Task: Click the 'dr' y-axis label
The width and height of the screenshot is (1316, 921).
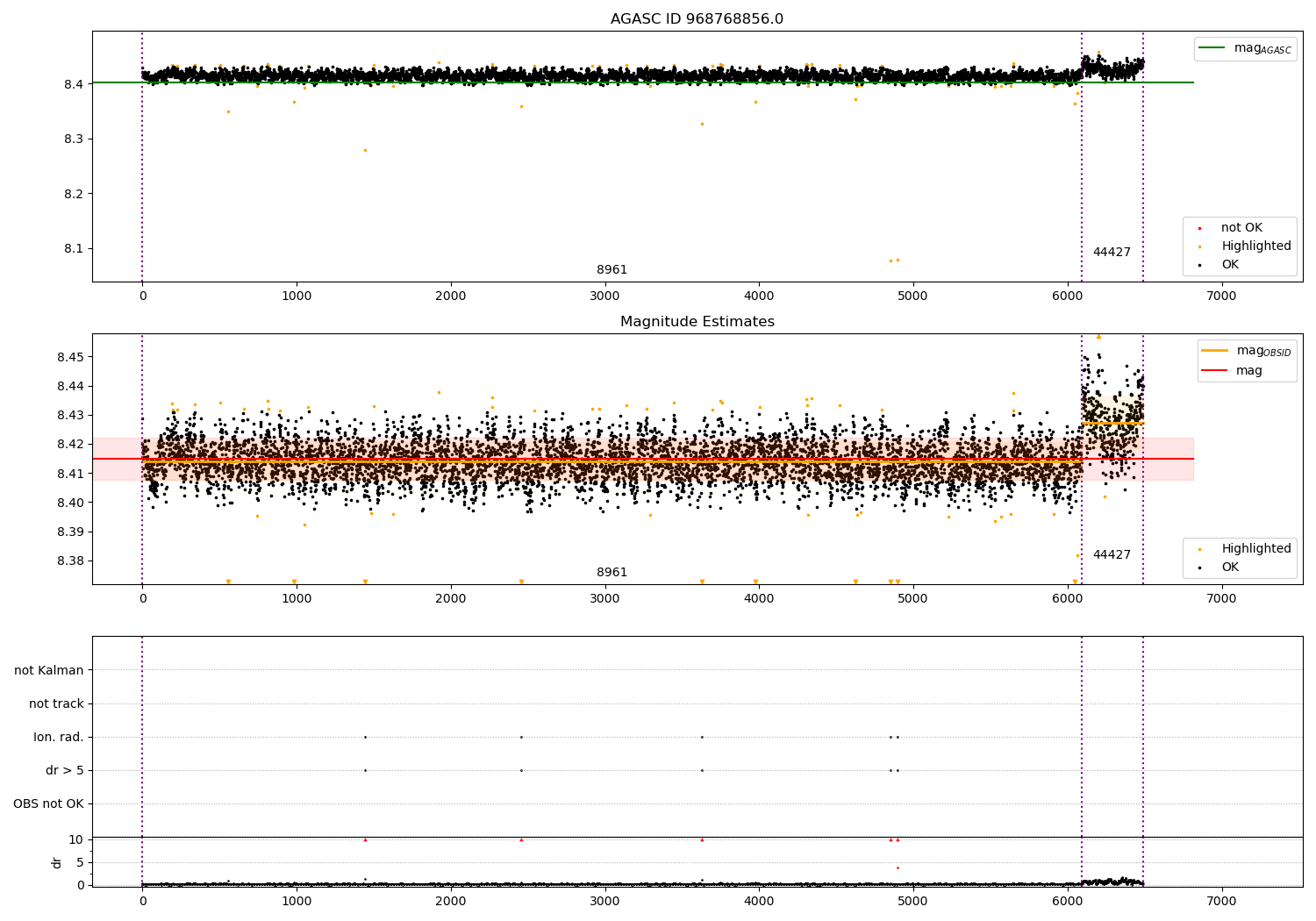Action: coord(57,862)
